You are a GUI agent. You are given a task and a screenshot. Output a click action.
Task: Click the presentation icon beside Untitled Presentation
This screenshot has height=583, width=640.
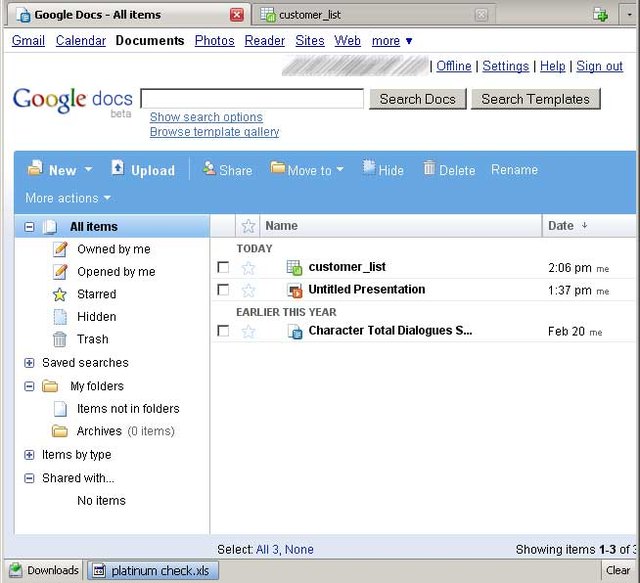tap(294, 290)
